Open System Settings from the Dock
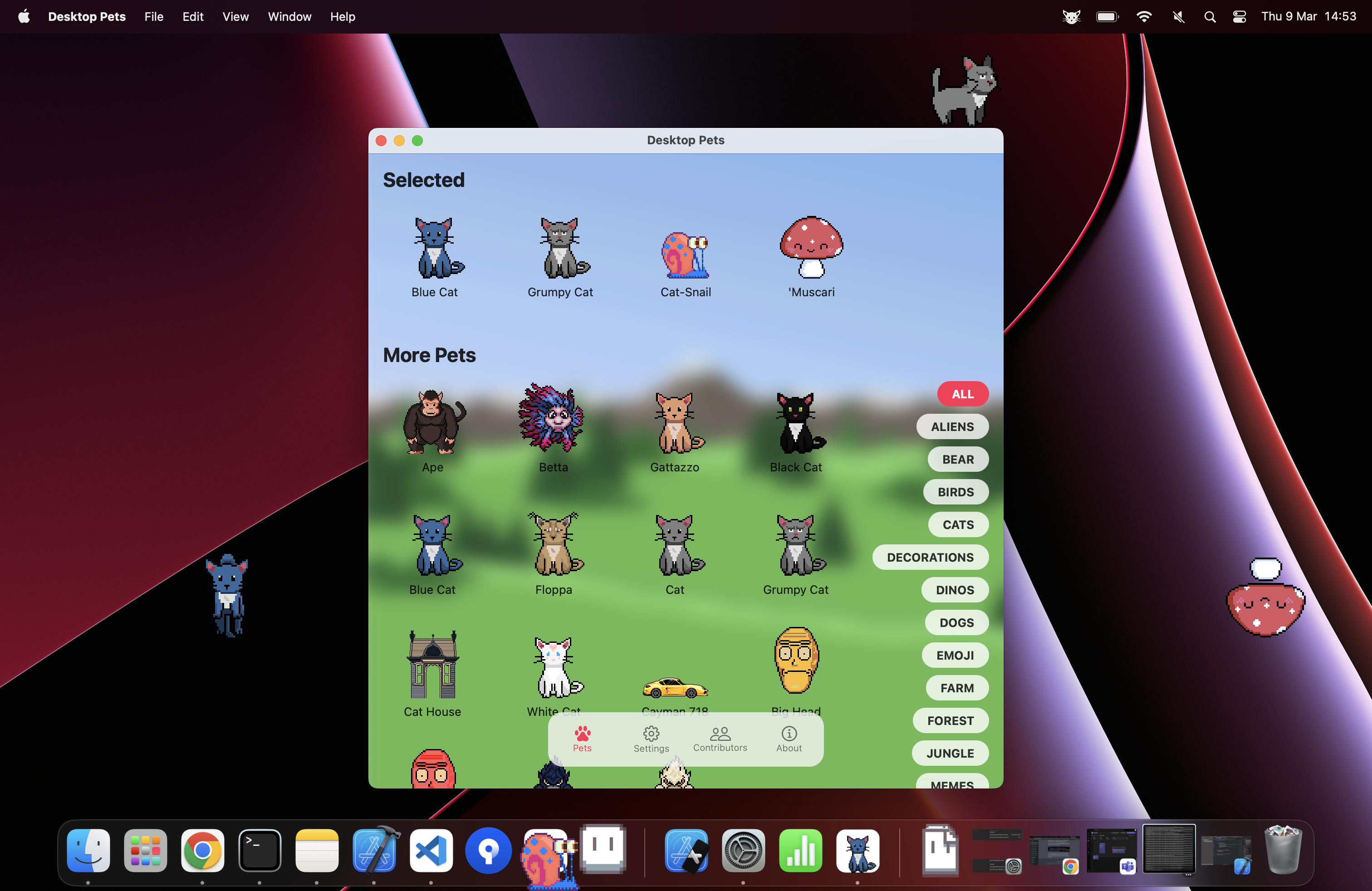 point(743,851)
